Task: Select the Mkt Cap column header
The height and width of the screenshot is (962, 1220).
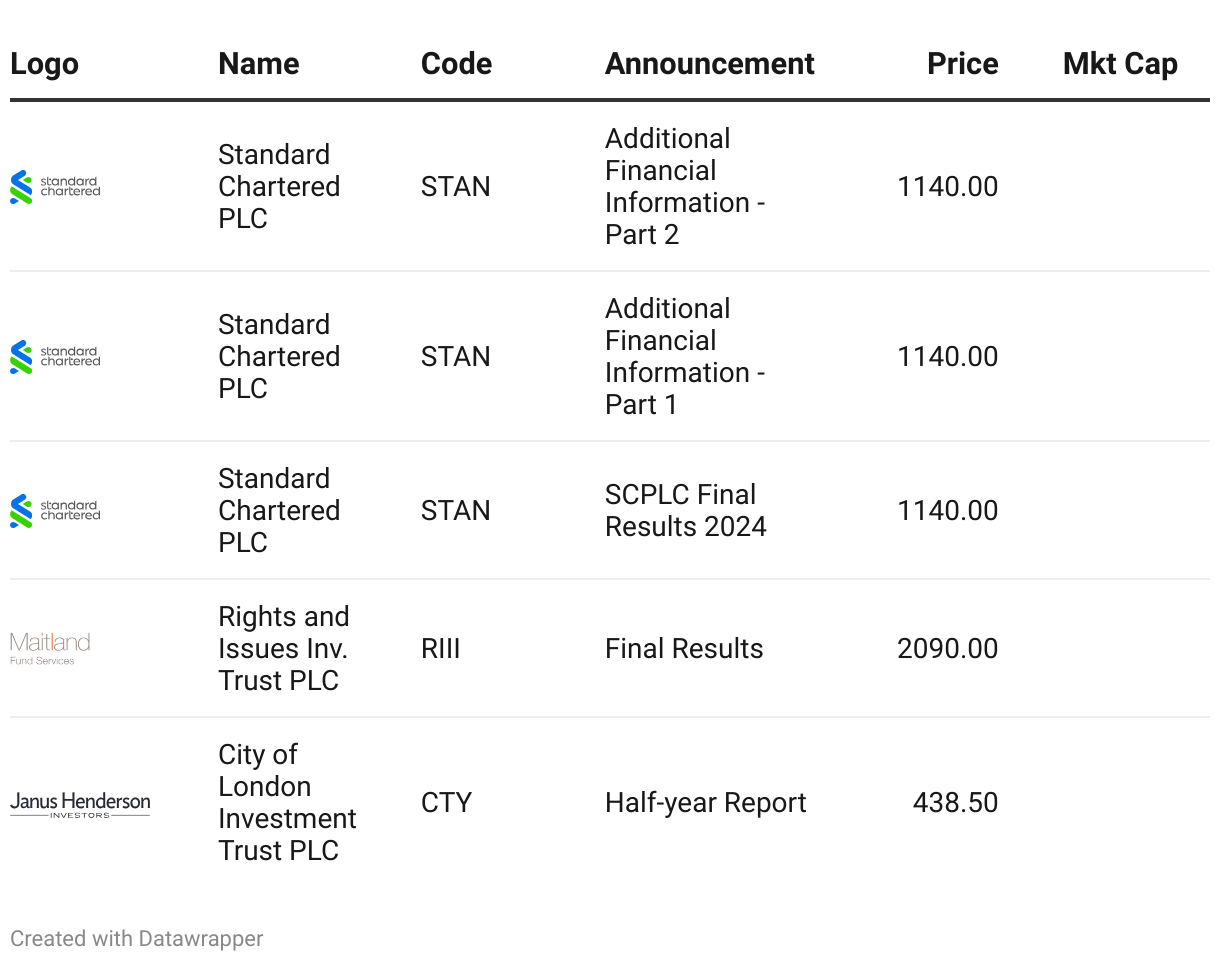Action: (x=1120, y=64)
